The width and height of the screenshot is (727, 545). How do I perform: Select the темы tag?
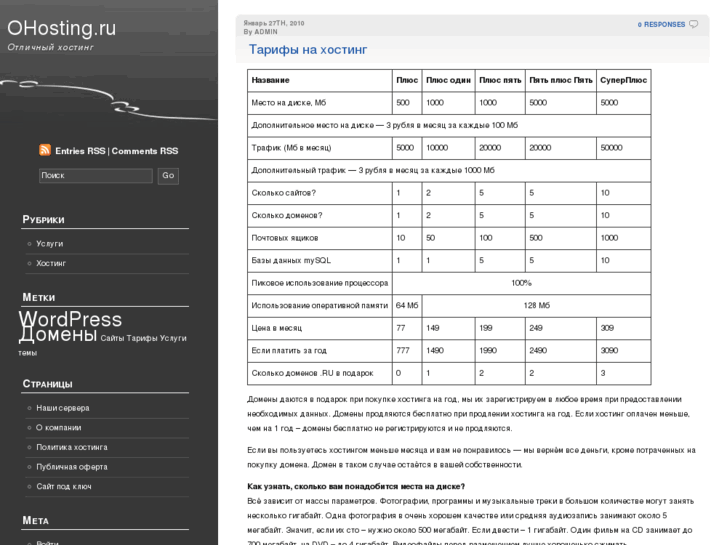(27, 353)
